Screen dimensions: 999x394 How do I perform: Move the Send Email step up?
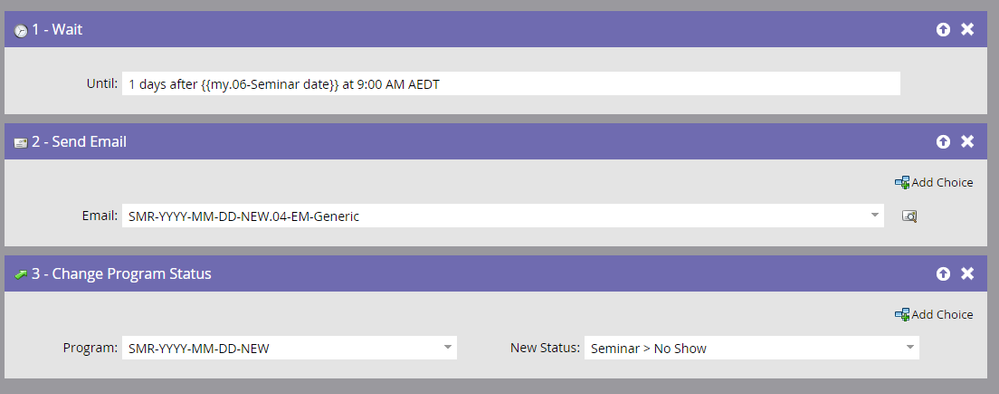click(x=943, y=142)
